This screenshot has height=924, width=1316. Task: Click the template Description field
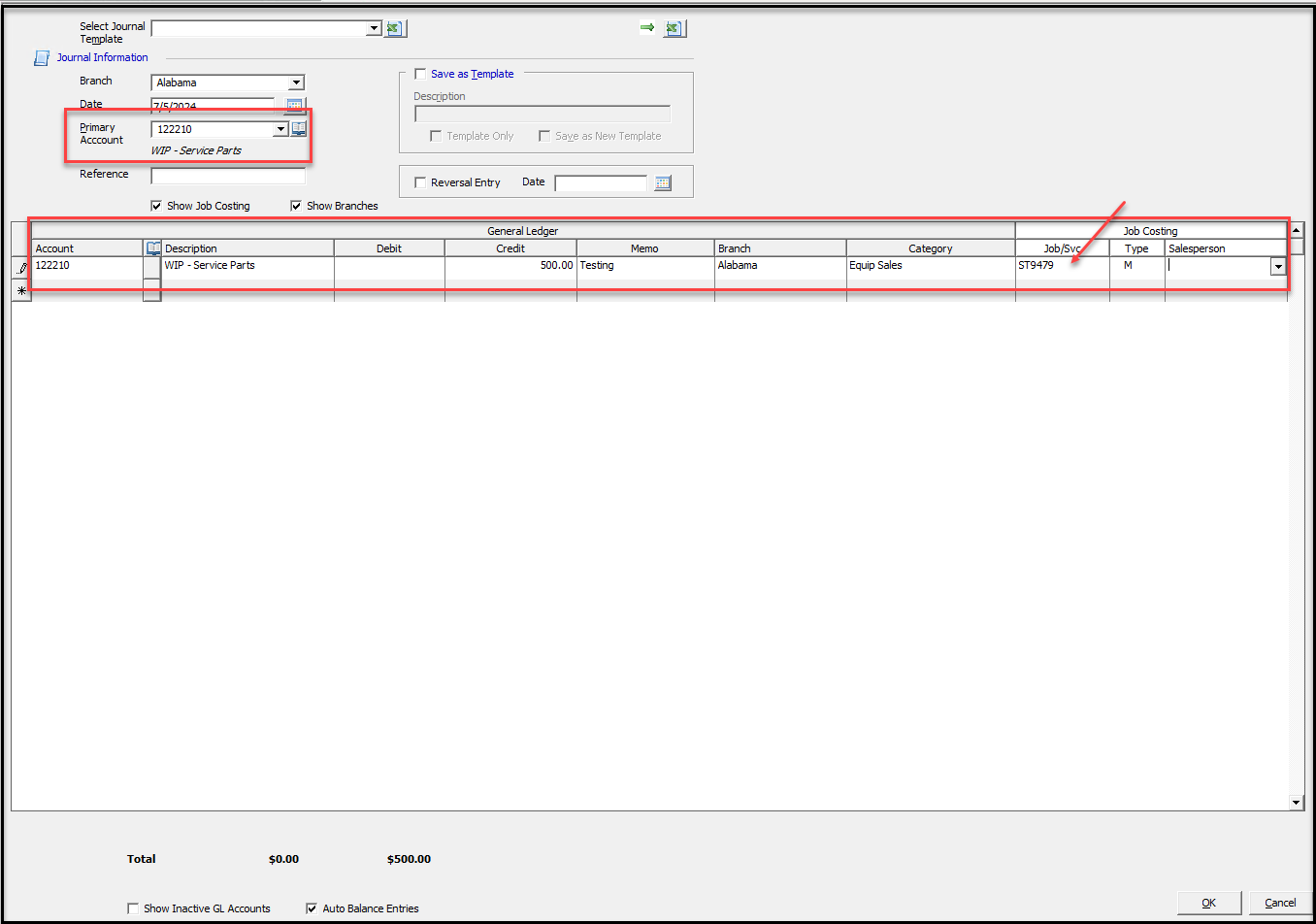tap(543, 114)
